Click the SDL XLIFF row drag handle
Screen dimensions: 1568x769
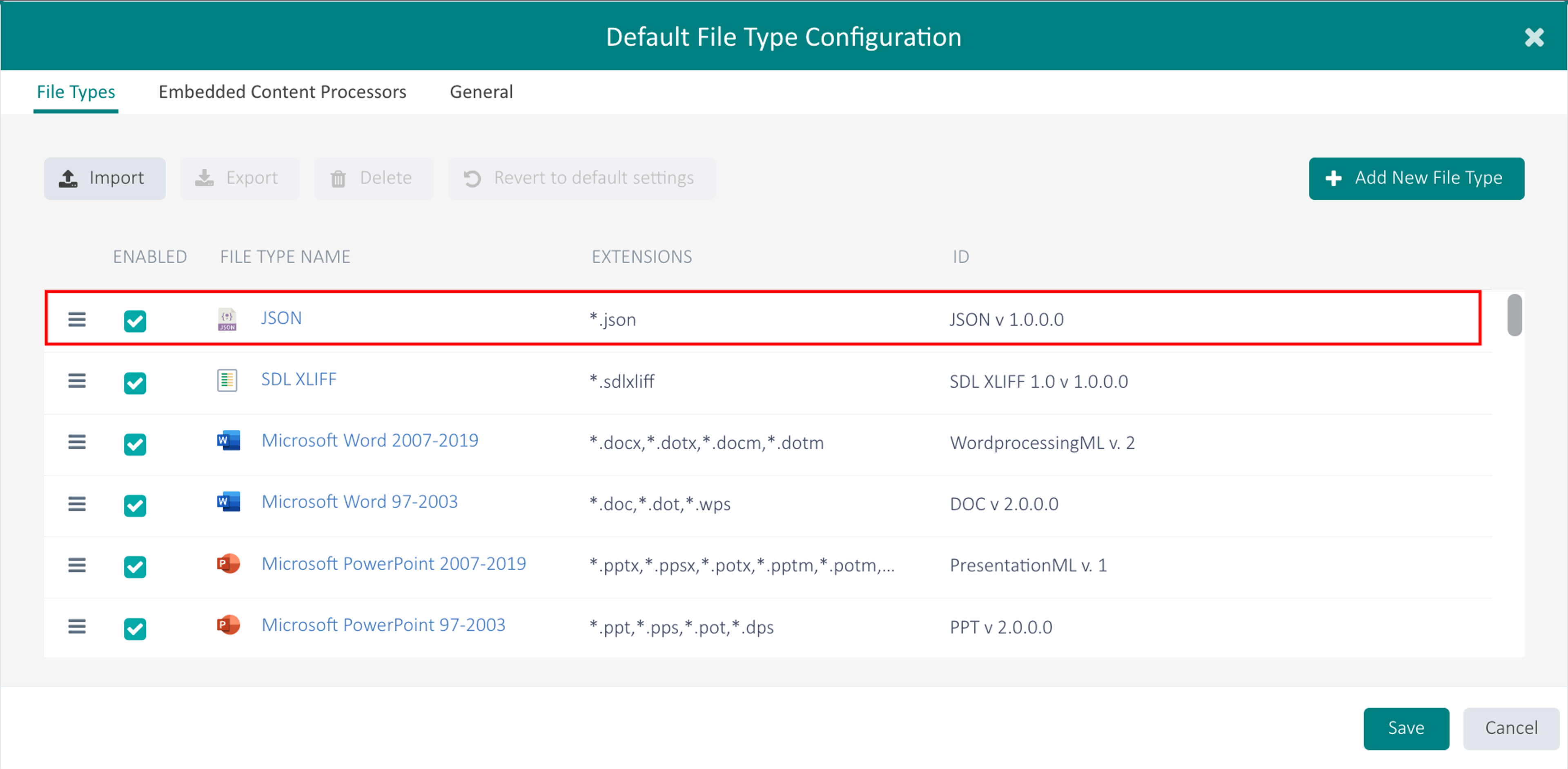77,381
